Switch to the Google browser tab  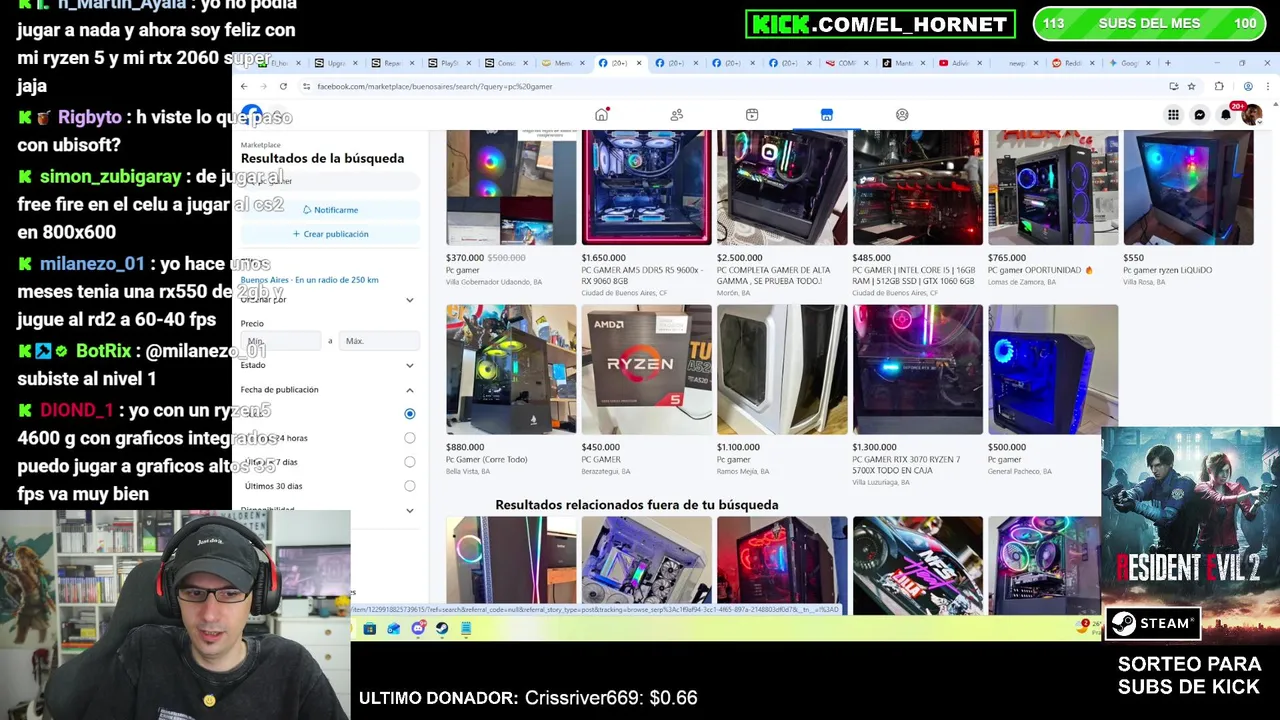[1130, 63]
